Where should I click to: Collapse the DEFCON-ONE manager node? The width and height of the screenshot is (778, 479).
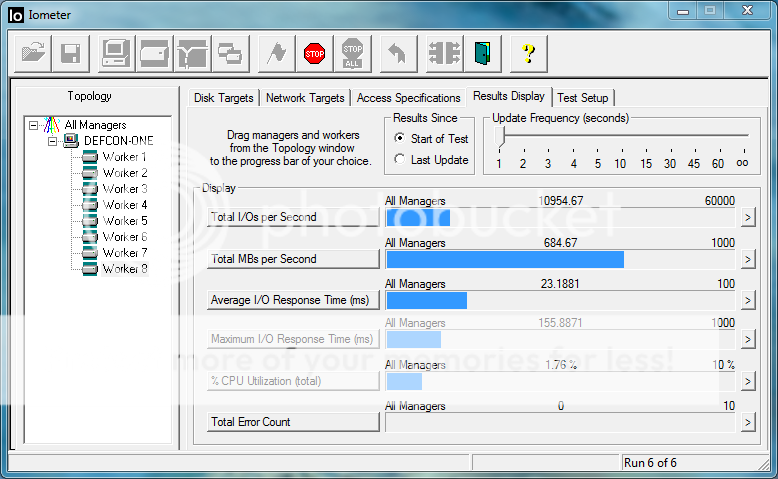click(53, 141)
